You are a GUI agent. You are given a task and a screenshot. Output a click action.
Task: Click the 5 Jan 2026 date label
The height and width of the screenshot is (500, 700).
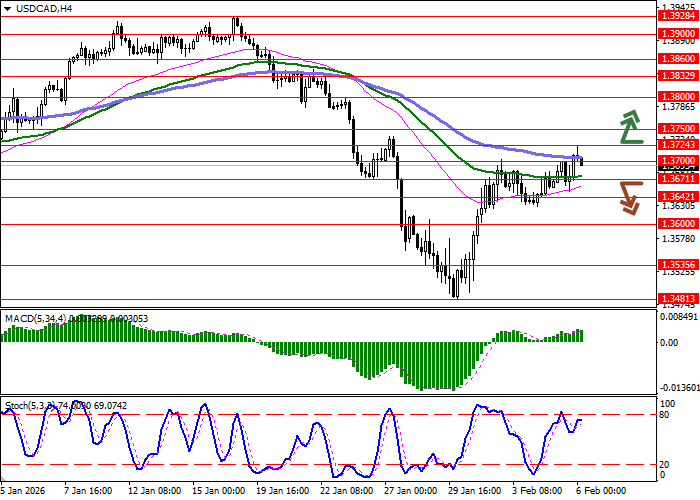(22, 491)
